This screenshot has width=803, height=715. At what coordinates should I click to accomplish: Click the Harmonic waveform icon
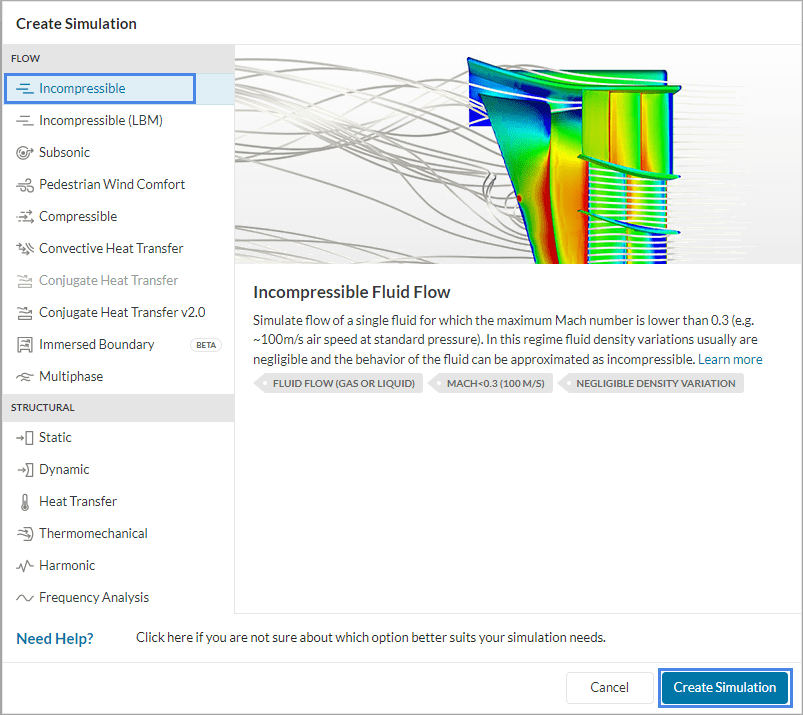(25, 566)
